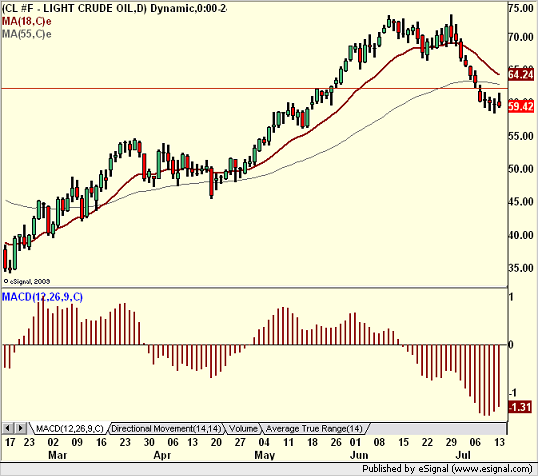
Task: Show the Average True Range(14) tab
Action: (314, 429)
